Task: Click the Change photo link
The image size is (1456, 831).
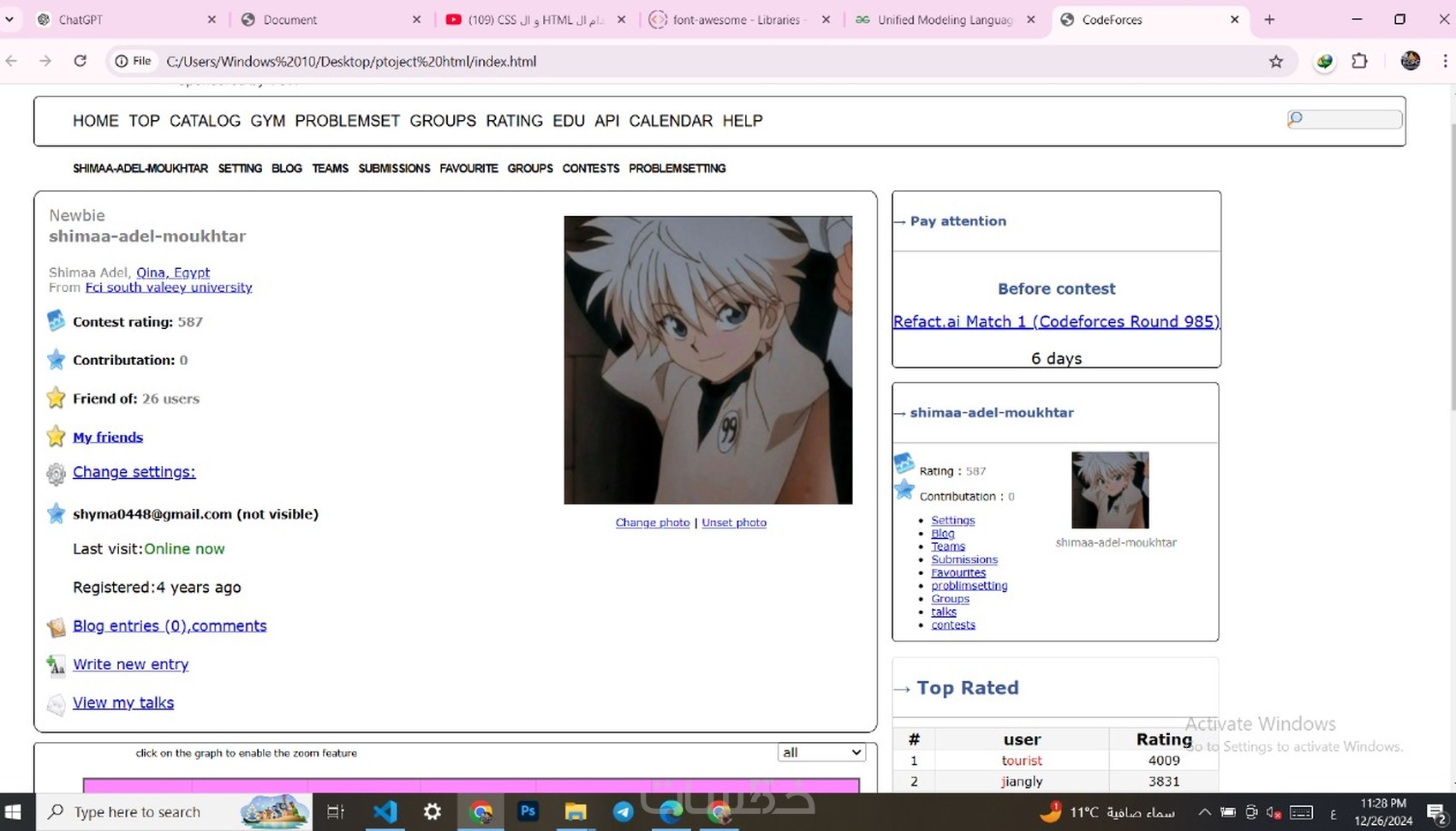Action: pos(653,523)
